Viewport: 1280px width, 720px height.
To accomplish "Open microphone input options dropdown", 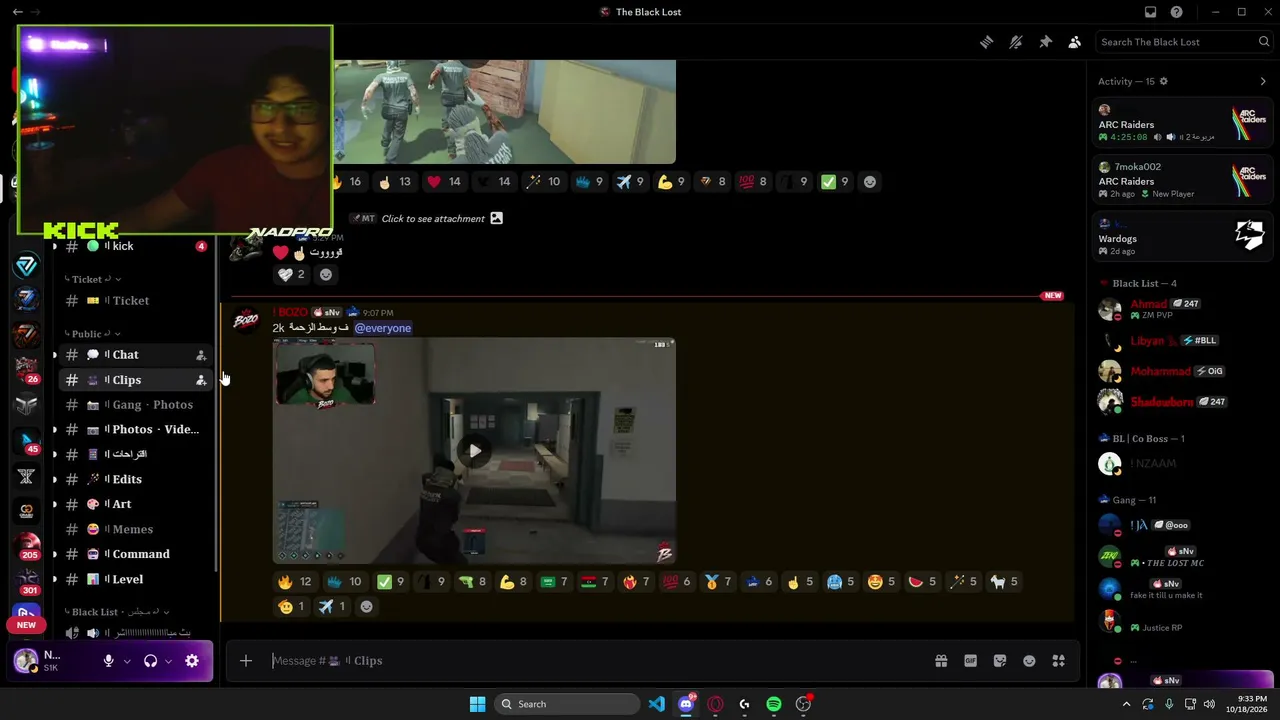I will click(127, 661).
